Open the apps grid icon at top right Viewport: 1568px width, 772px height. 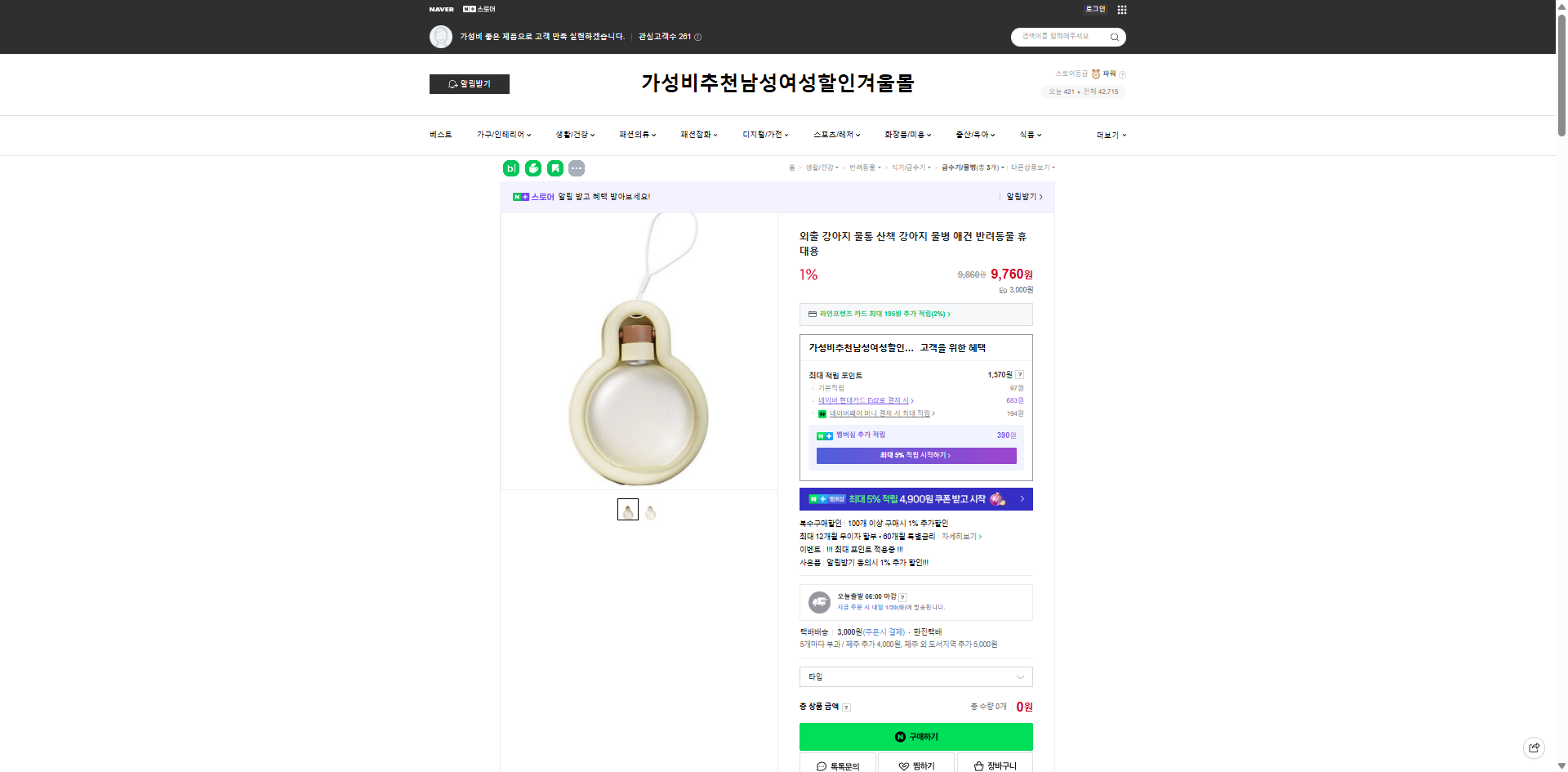[1123, 9]
